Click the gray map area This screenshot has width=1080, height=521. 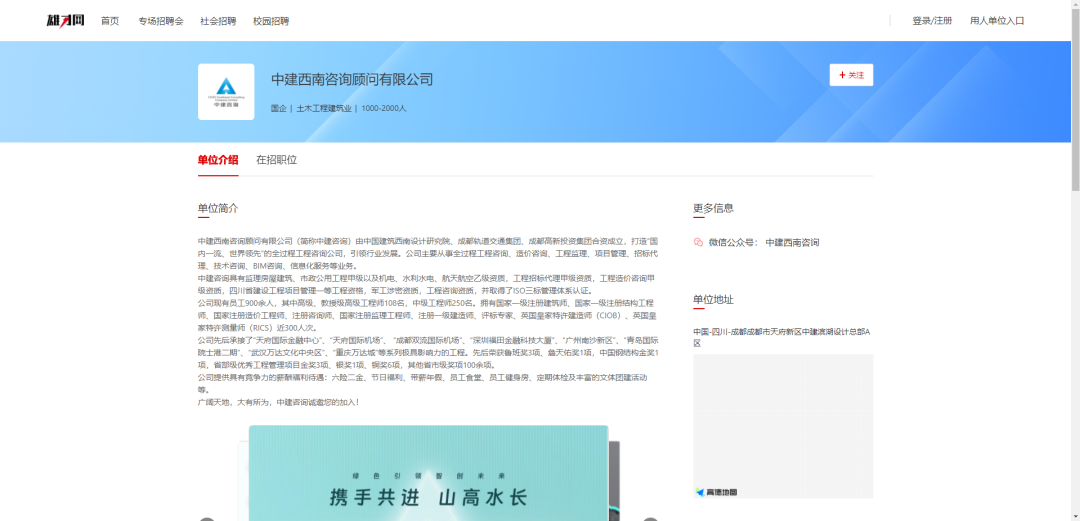[783, 426]
